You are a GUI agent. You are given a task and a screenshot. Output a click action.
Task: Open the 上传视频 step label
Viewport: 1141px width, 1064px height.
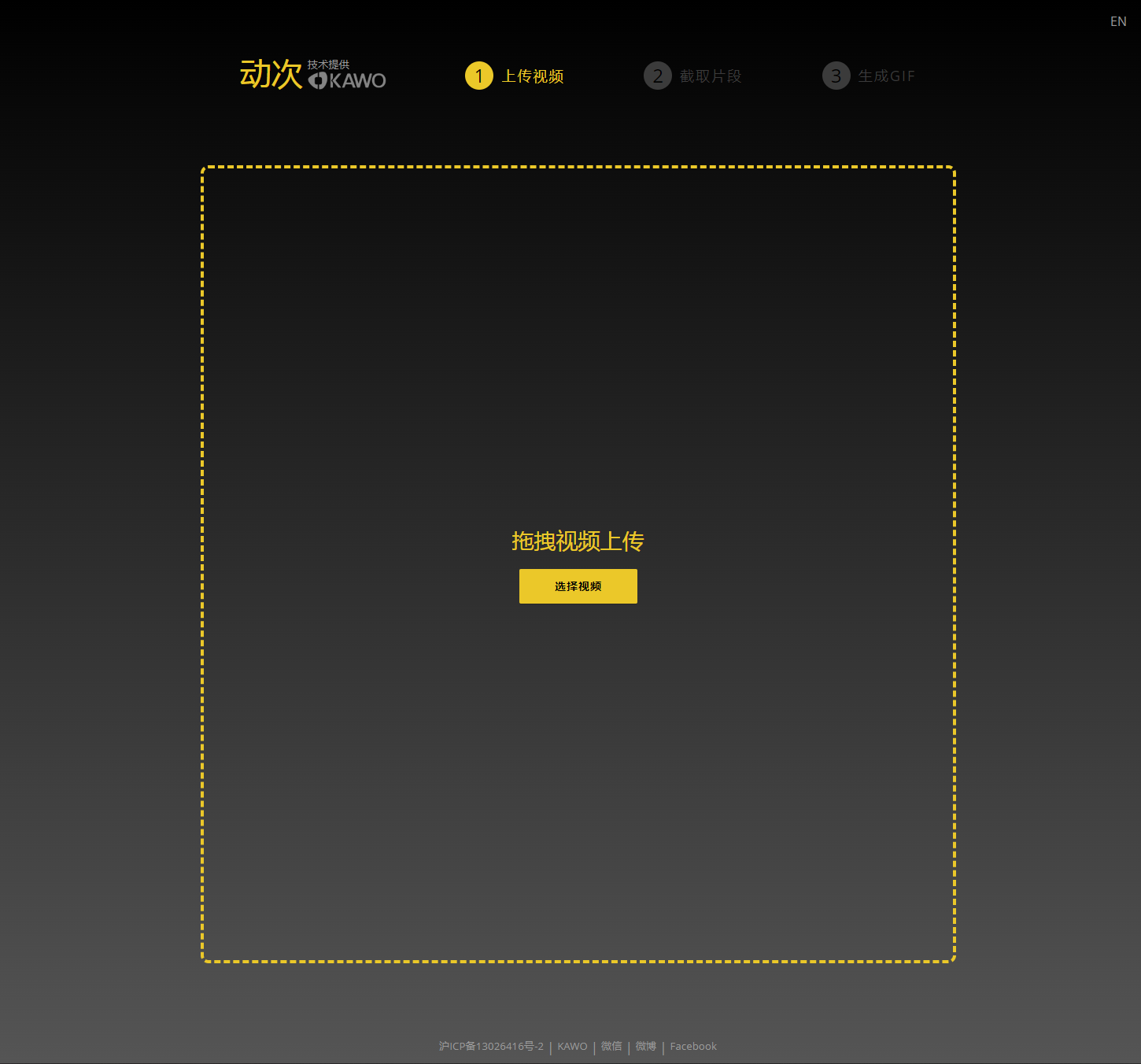click(x=533, y=76)
